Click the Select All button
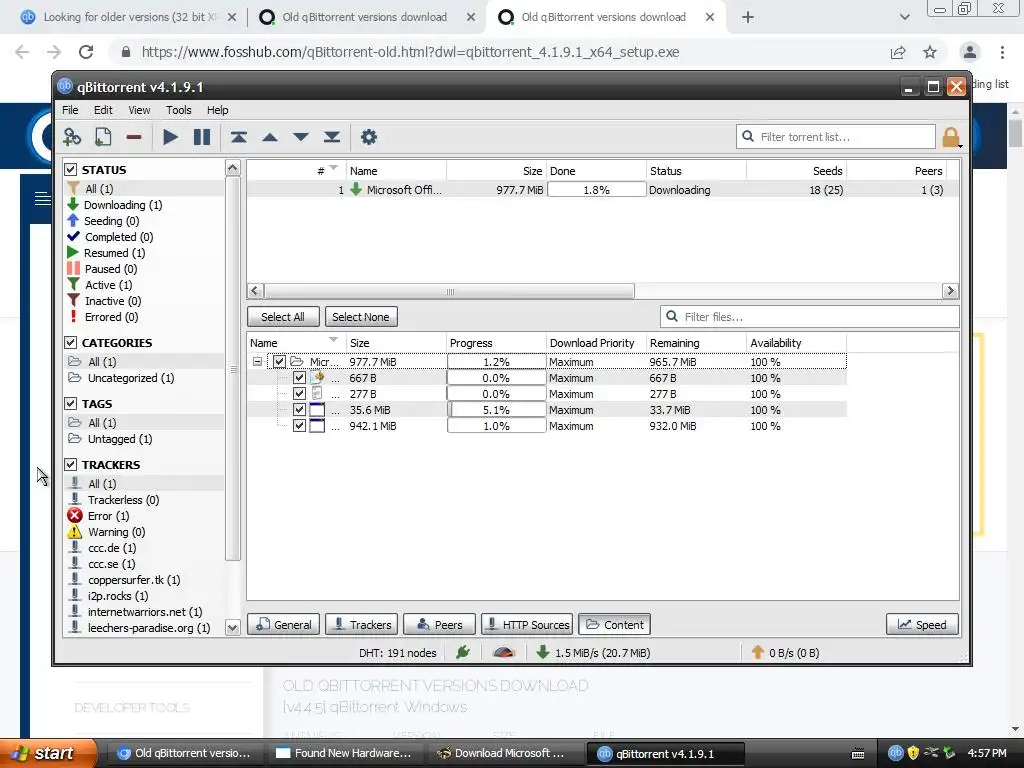 coord(283,317)
